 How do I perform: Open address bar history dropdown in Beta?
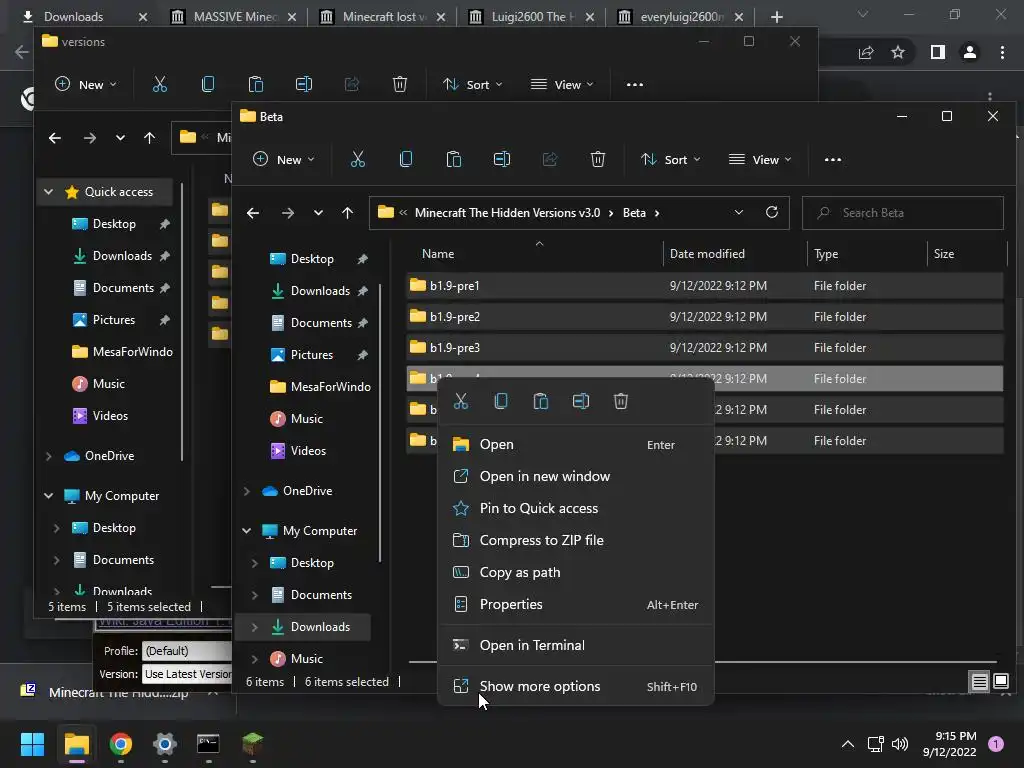[739, 212]
